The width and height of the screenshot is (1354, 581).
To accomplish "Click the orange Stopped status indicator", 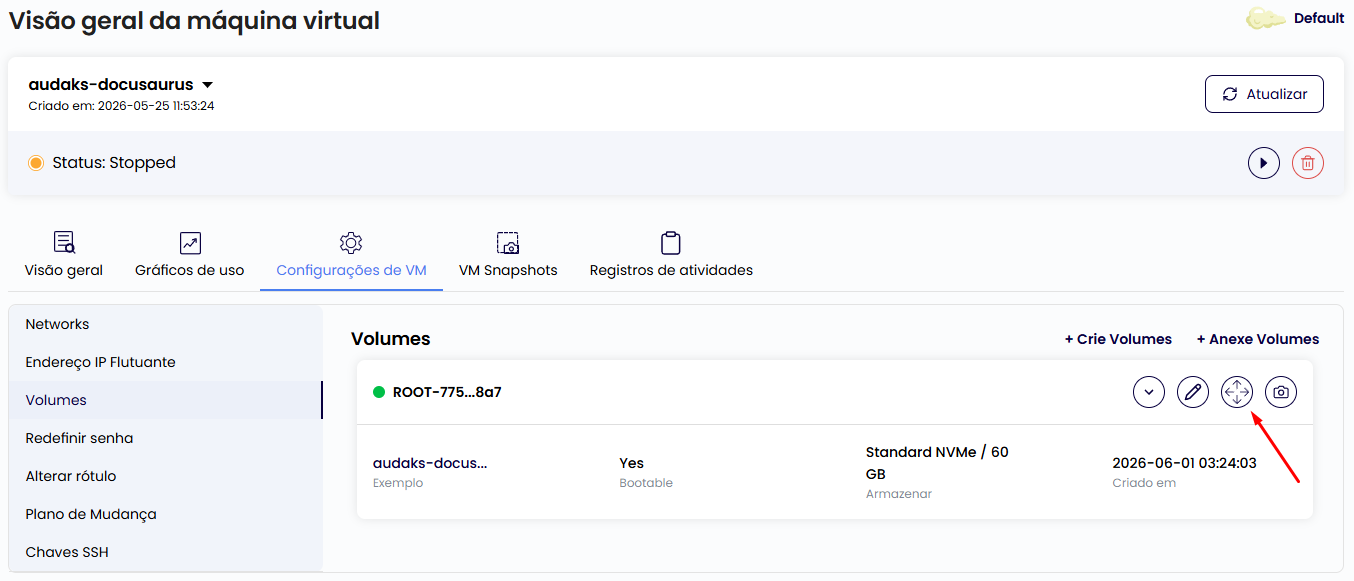I will click(36, 163).
